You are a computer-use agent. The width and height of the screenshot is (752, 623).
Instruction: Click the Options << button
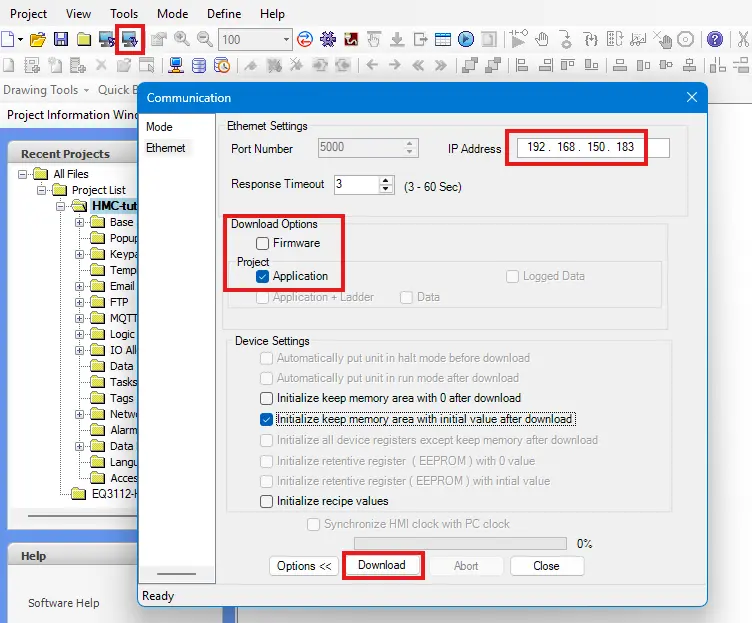(x=304, y=565)
